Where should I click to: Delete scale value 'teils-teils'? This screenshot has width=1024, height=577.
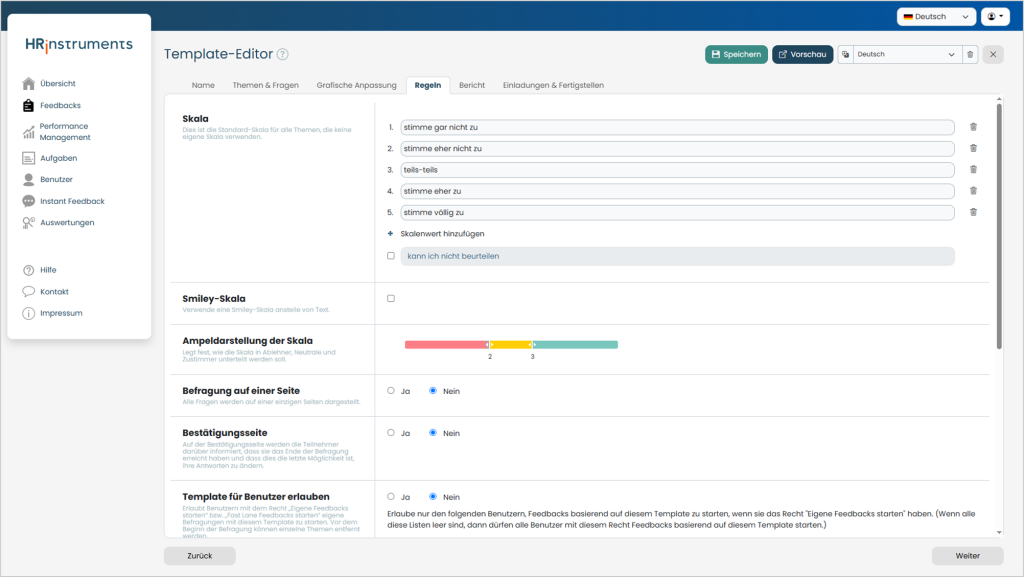tap(973, 170)
